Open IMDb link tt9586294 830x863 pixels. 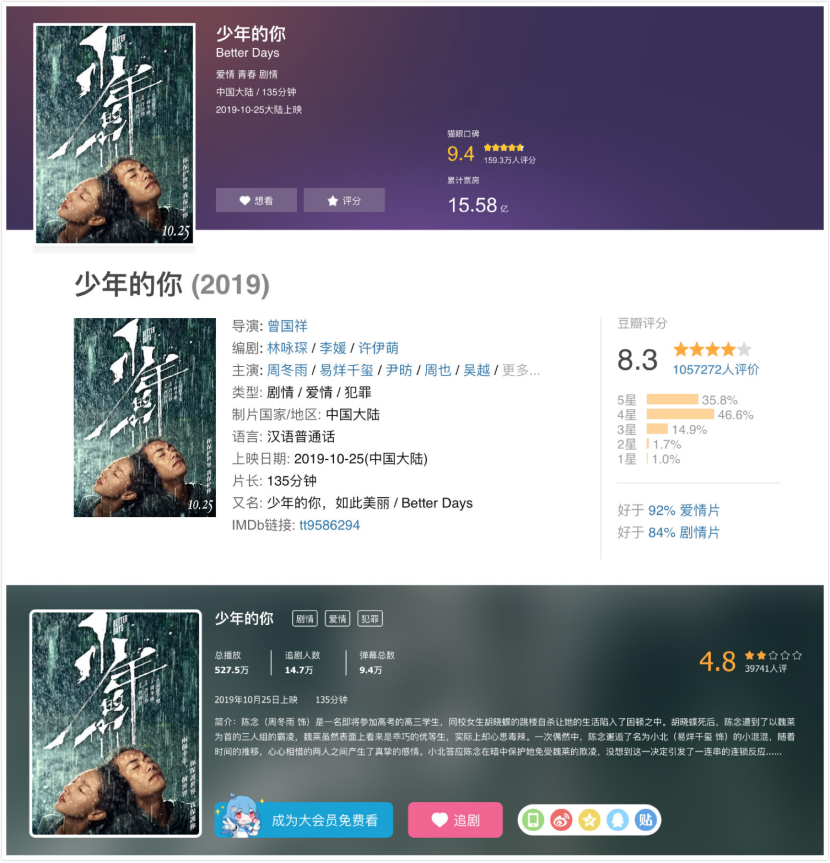tap(330, 525)
